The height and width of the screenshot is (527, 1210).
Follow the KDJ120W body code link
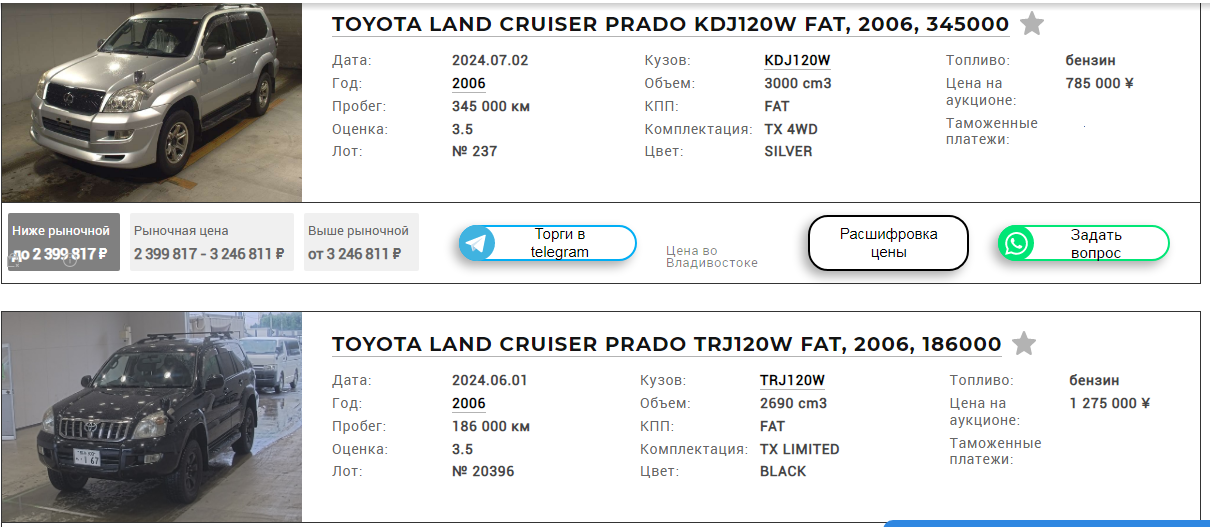coord(797,60)
